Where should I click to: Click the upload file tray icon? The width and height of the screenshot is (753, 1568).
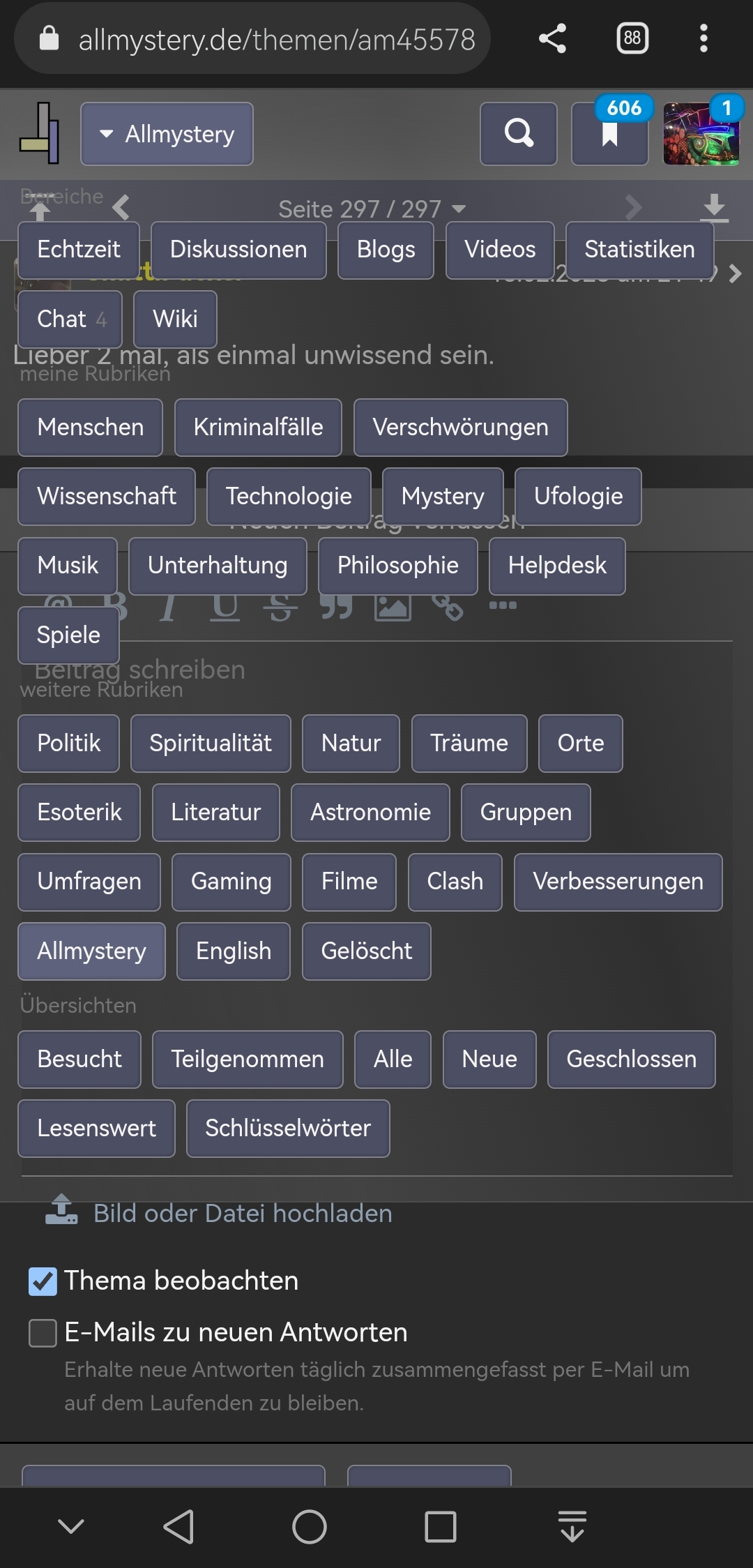(x=61, y=1209)
